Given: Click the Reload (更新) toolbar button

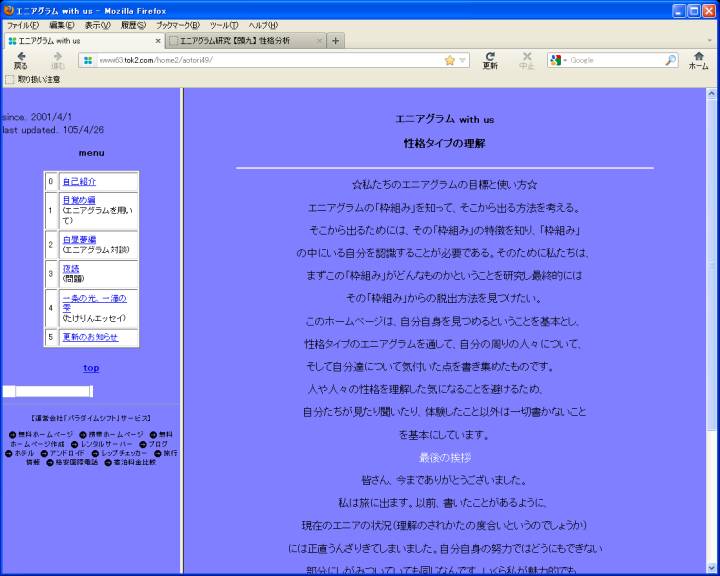Looking at the screenshot, I should [x=490, y=60].
